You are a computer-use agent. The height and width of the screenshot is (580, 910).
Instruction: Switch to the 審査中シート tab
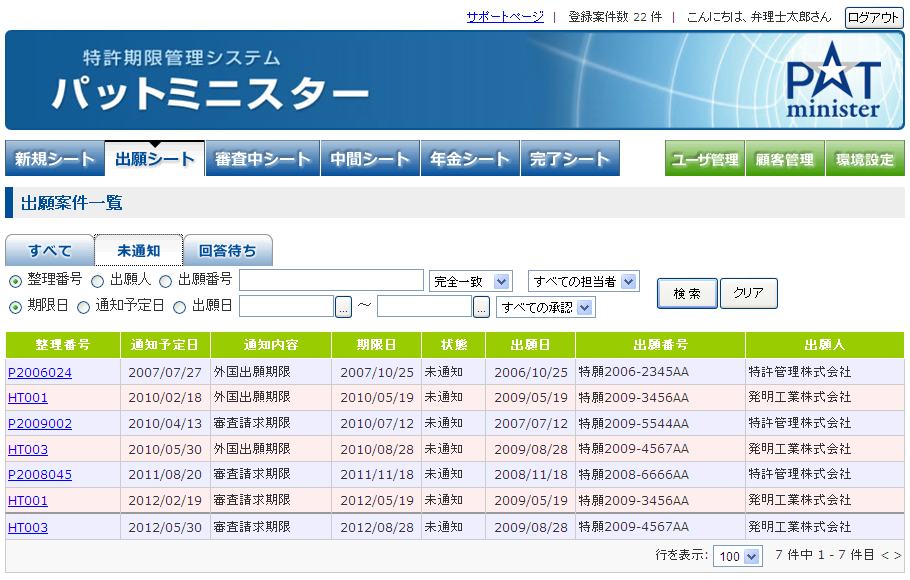[262, 158]
